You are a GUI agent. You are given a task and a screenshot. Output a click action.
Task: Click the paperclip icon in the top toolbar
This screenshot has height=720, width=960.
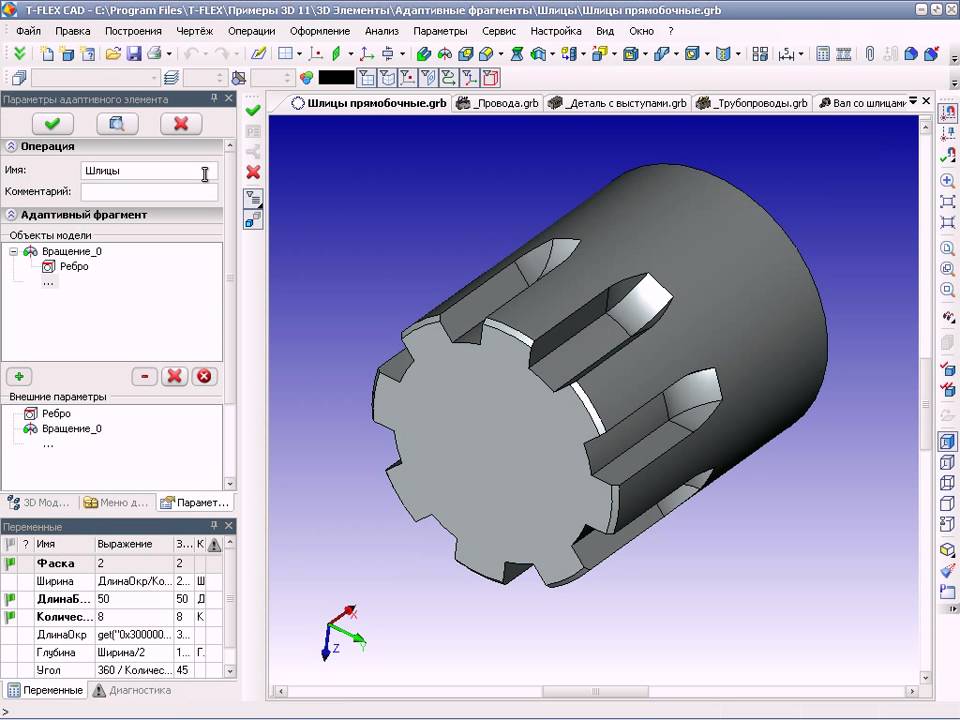[870, 53]
